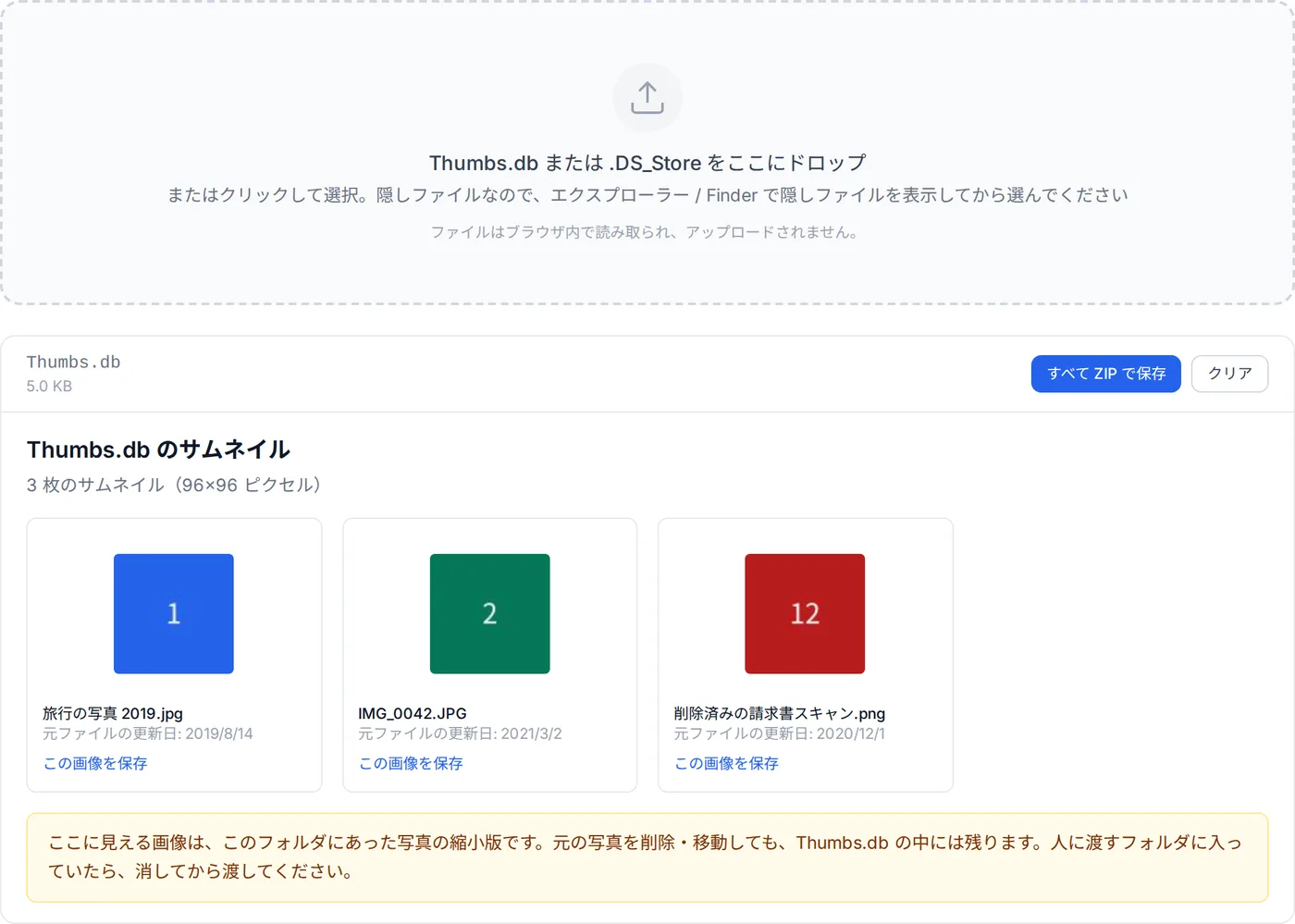Viewport: 1295px width, 924px height.
Task: Click "すべて ZIP で保存" button
Action: (x=1105, y=374)
